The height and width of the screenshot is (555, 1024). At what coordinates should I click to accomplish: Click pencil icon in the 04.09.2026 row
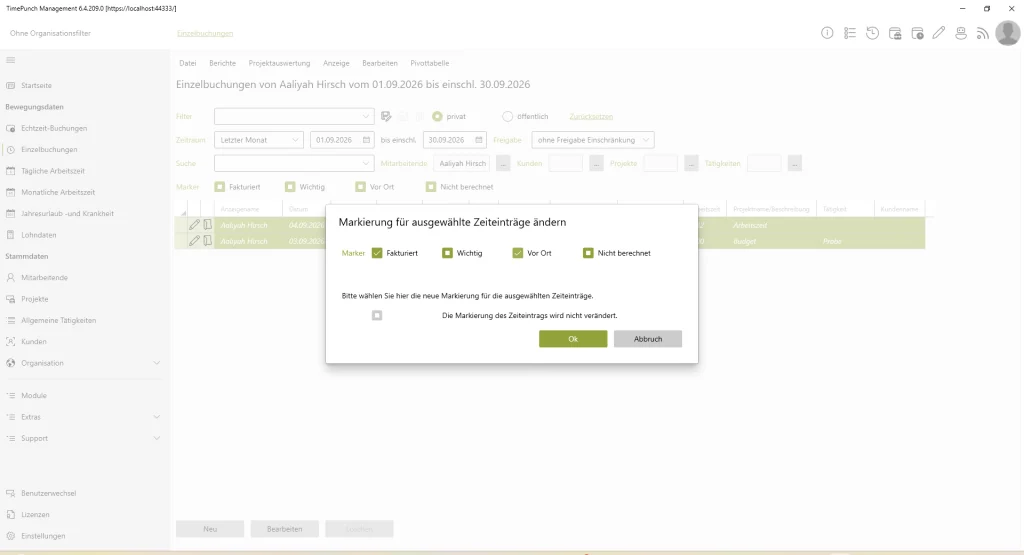coord(194,225)
